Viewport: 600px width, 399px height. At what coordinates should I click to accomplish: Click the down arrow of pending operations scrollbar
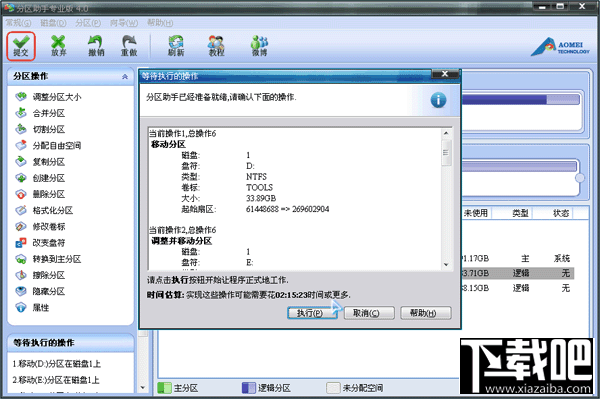tap(143, 388)
